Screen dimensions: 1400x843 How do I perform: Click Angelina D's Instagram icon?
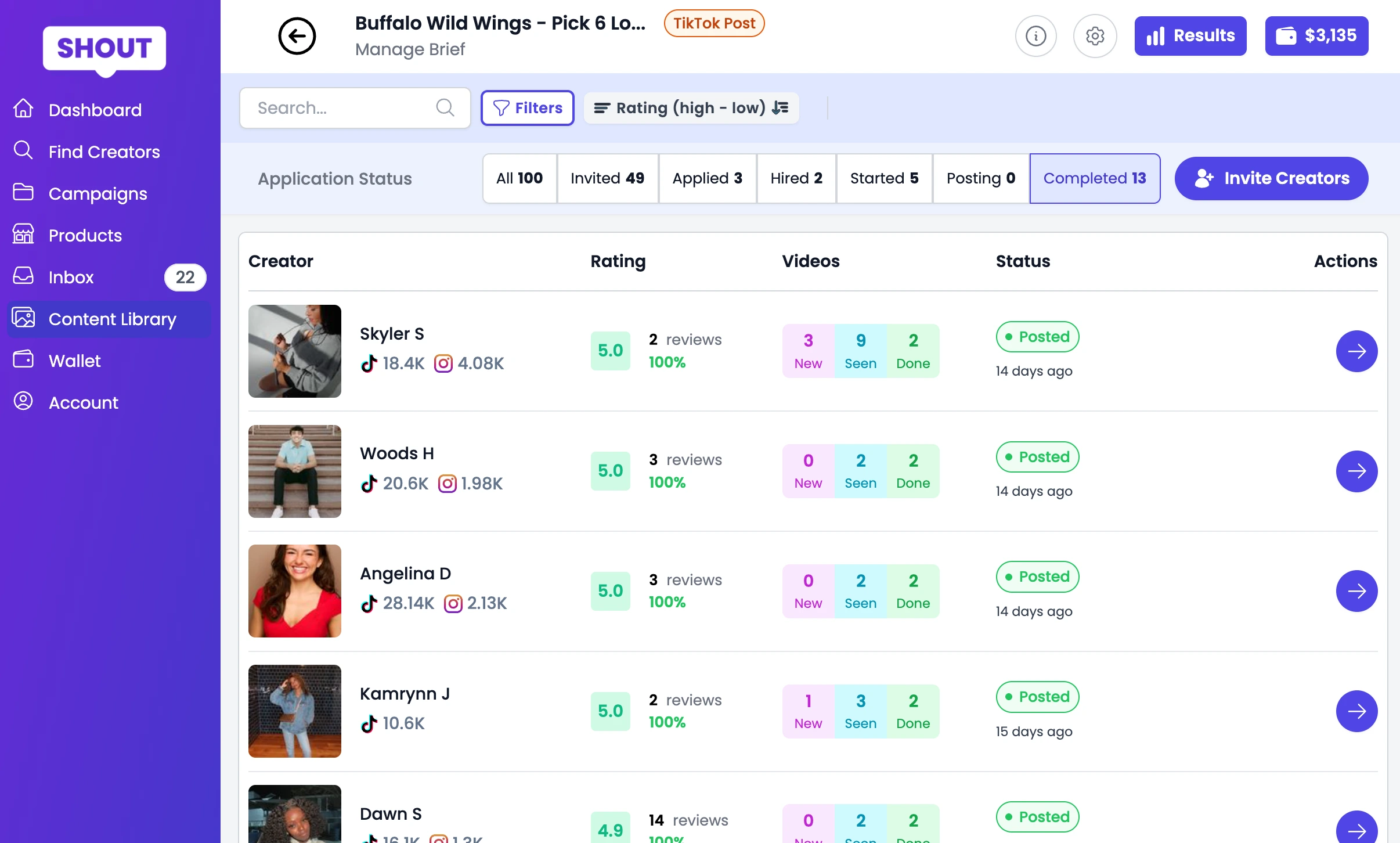pyautogui.click(x=453, y=604)
